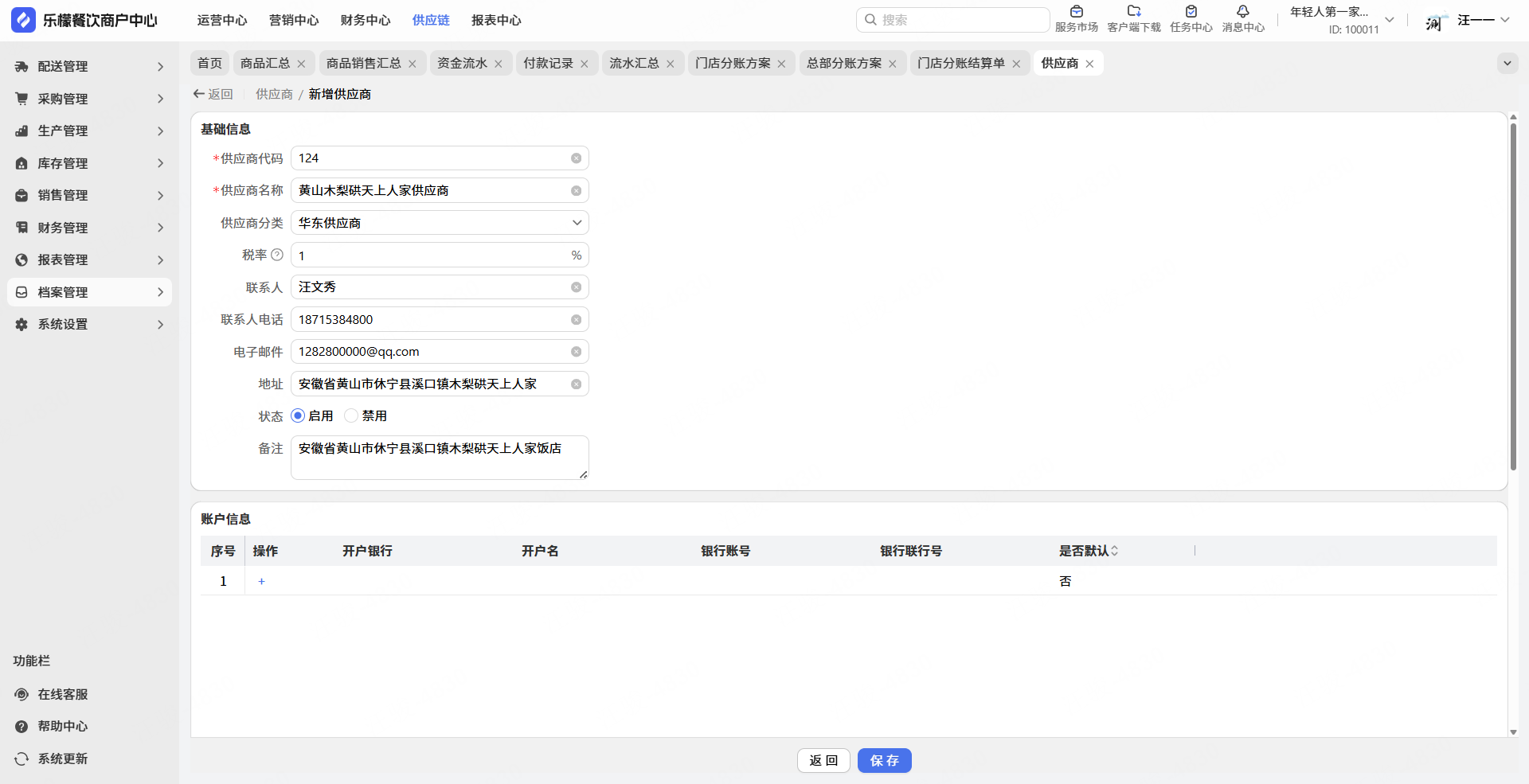The height and width of the screenshot is (784, 1529).
Task: Go to 营销中心 in top menu
Action: 294,21
